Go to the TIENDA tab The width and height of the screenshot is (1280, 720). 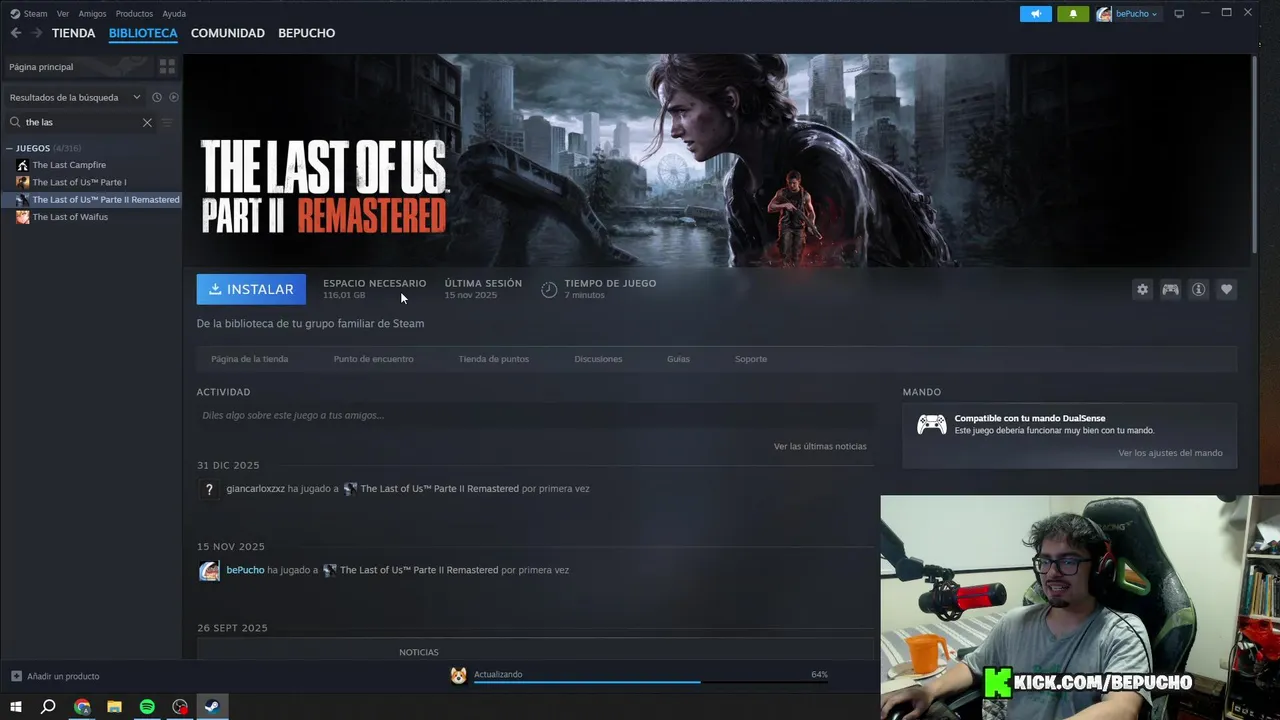[x=74, y=33]
